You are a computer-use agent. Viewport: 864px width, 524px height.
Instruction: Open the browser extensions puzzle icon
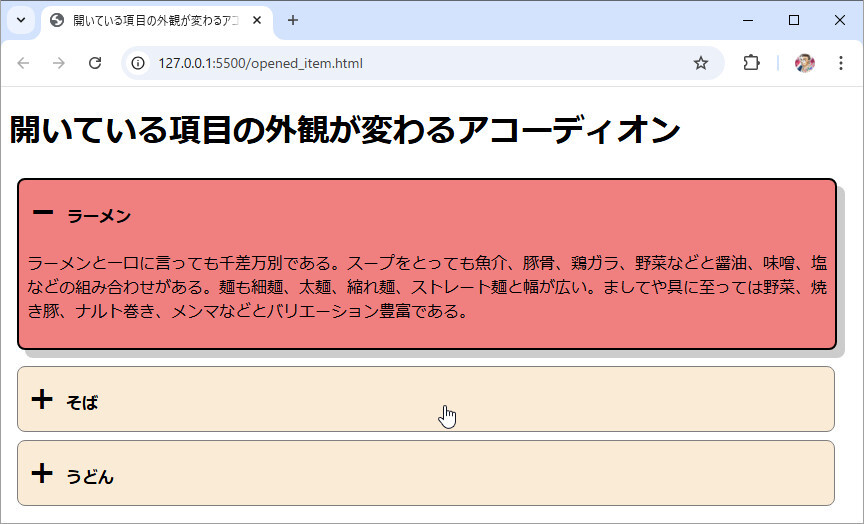pos(751,63)
